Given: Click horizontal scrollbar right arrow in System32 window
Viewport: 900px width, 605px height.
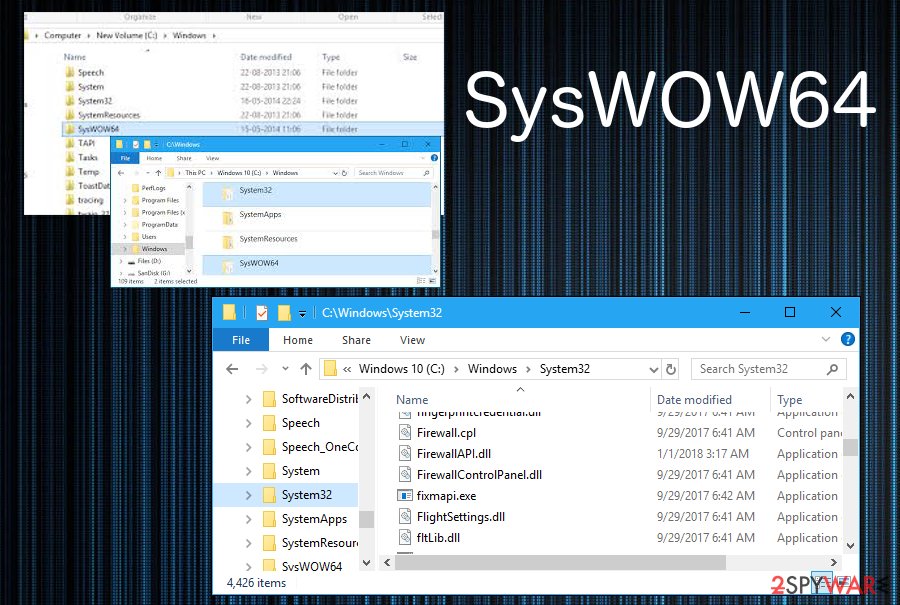Looking at the screenshot, I should (x=833, y=563).
